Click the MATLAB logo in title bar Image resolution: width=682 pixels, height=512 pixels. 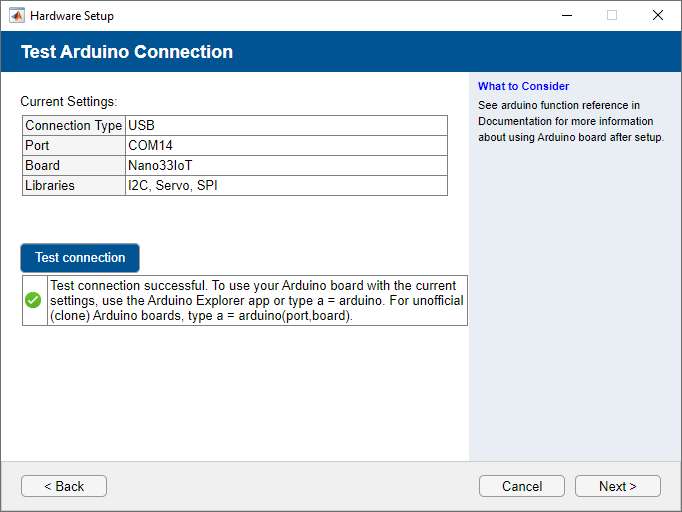17,16
